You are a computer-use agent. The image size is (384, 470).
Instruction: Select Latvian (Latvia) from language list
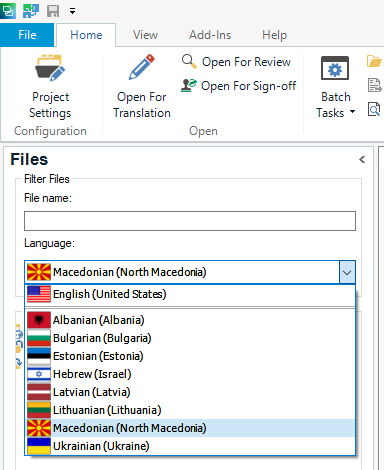pyautogui.click(x=190, y=392)
